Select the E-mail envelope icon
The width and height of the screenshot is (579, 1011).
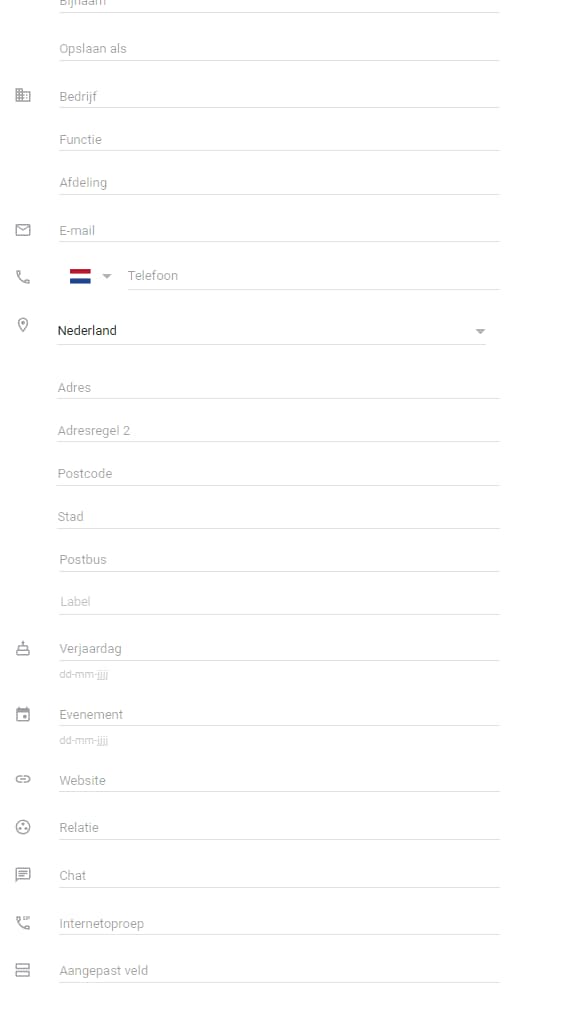coord(22,229)
